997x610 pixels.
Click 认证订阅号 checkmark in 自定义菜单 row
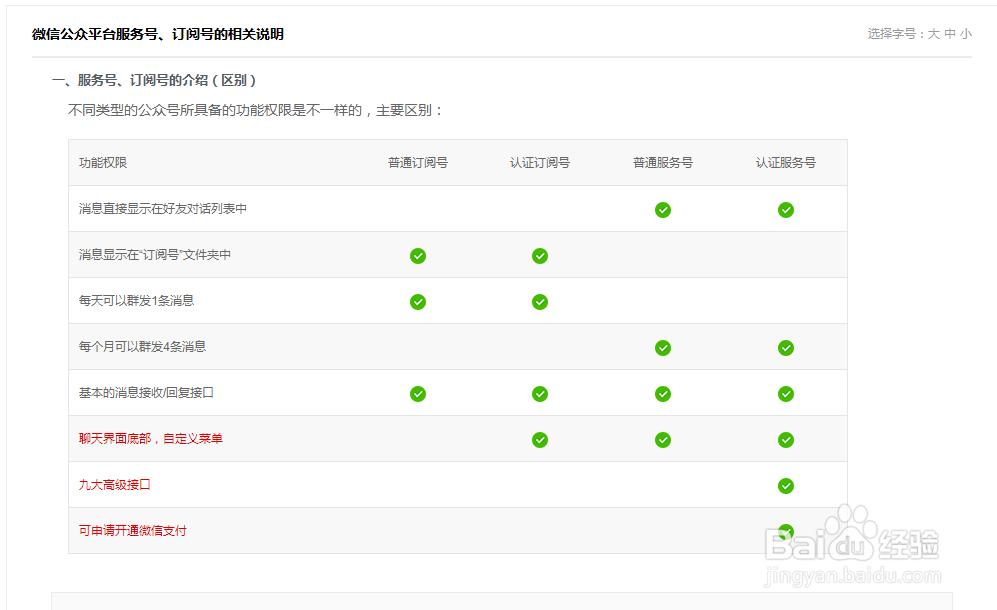click(x=540, y=440)
